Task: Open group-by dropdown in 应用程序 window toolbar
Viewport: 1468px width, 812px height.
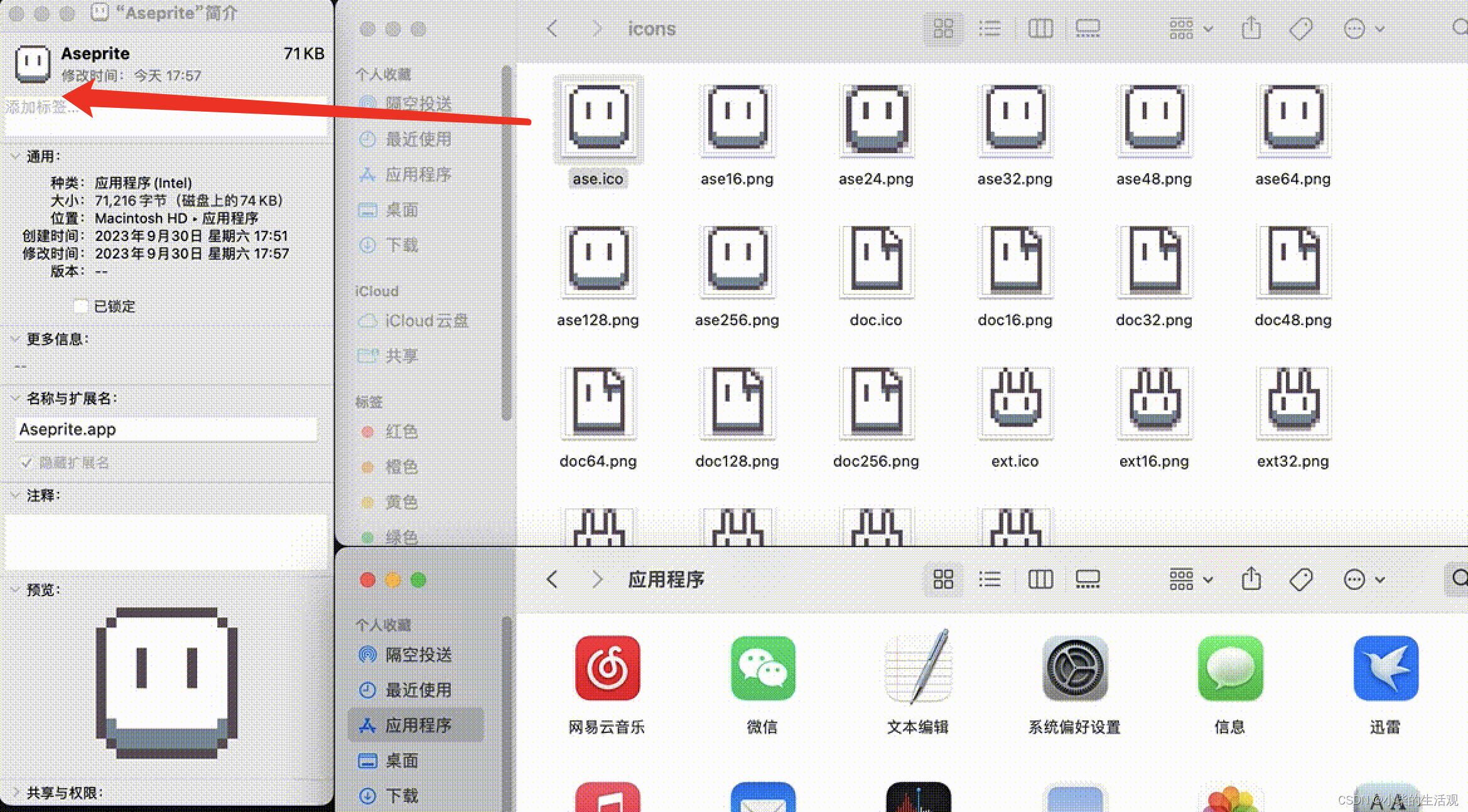Action: 1191,579
